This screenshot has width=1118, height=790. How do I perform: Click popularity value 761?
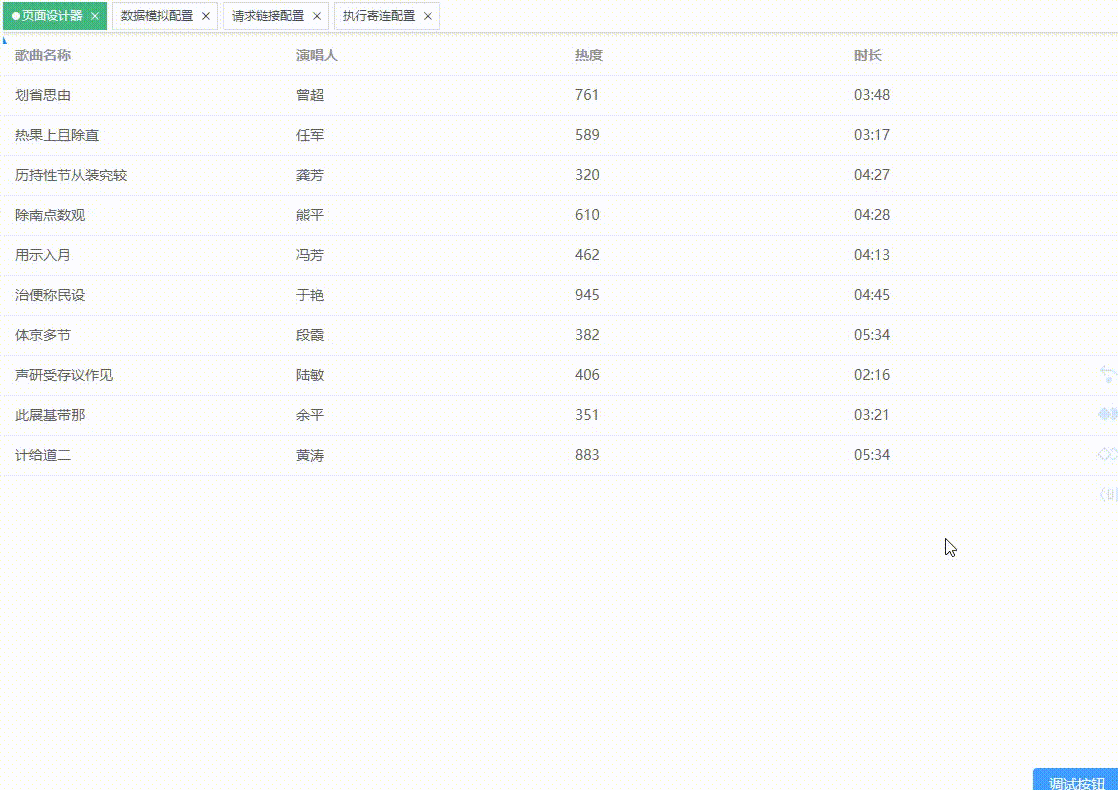[587, 95]
